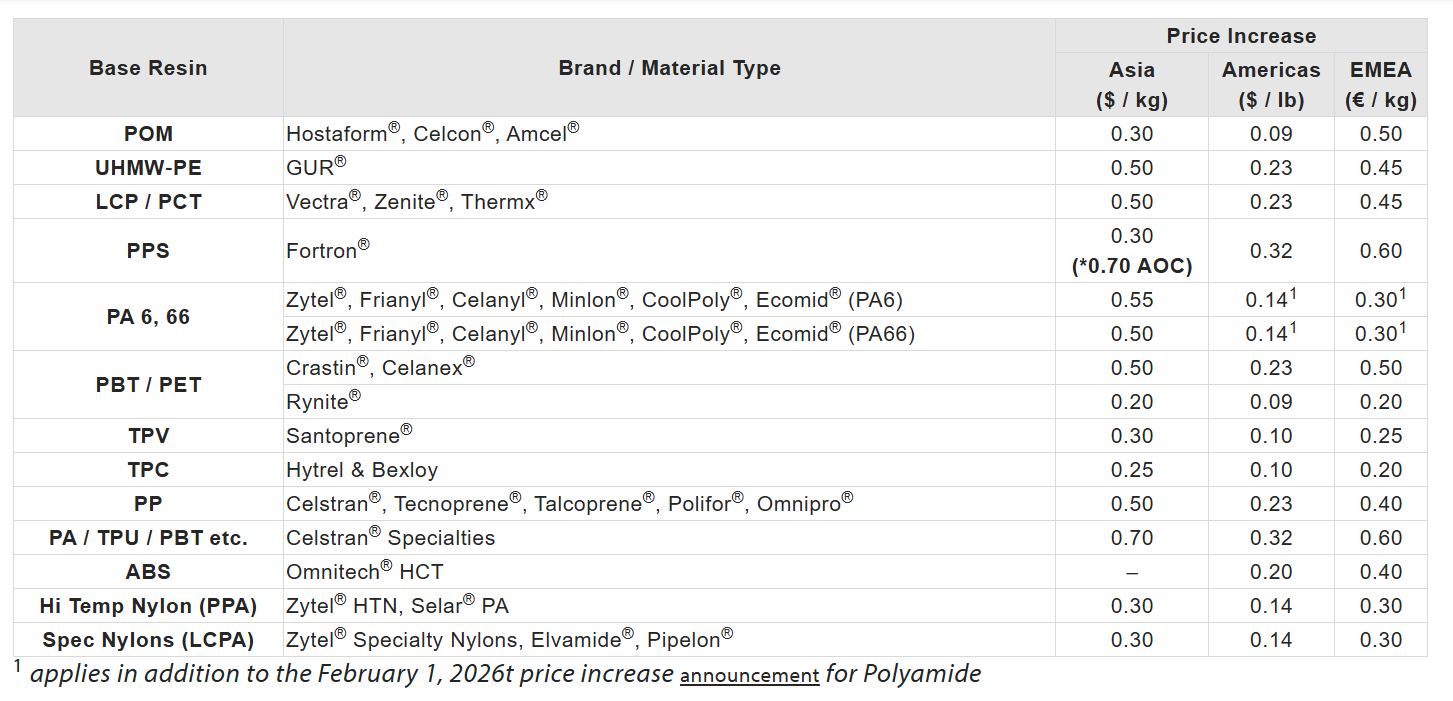Click the Brand / Material Type header
Viewport: 1453px width, 701px height.
(669, 68)
